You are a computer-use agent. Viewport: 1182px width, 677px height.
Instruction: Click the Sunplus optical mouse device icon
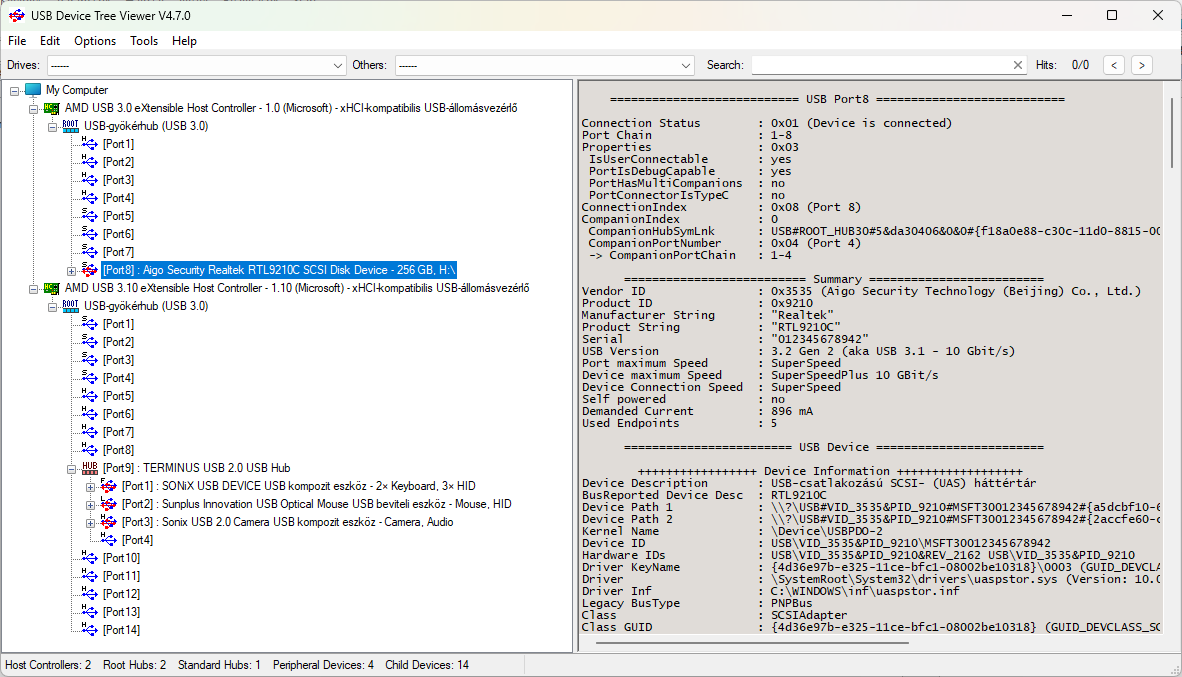(109, 504)
